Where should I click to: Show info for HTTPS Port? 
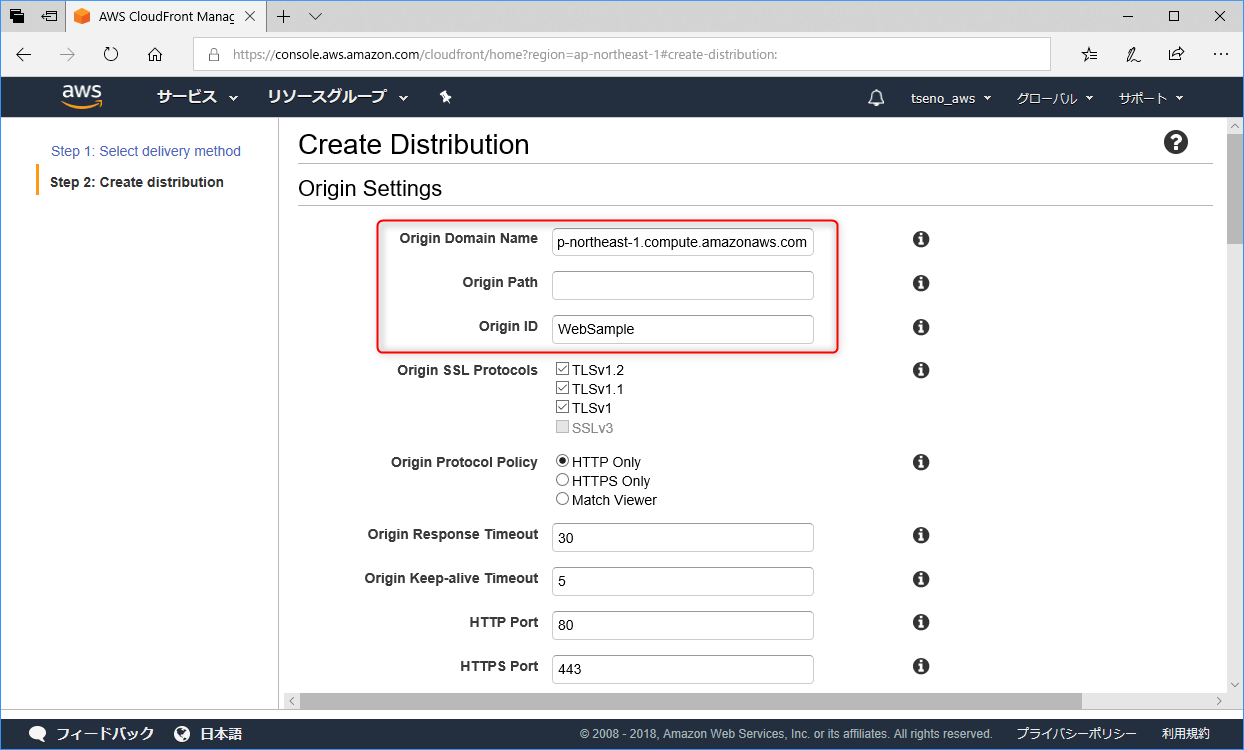click(921, 666)
